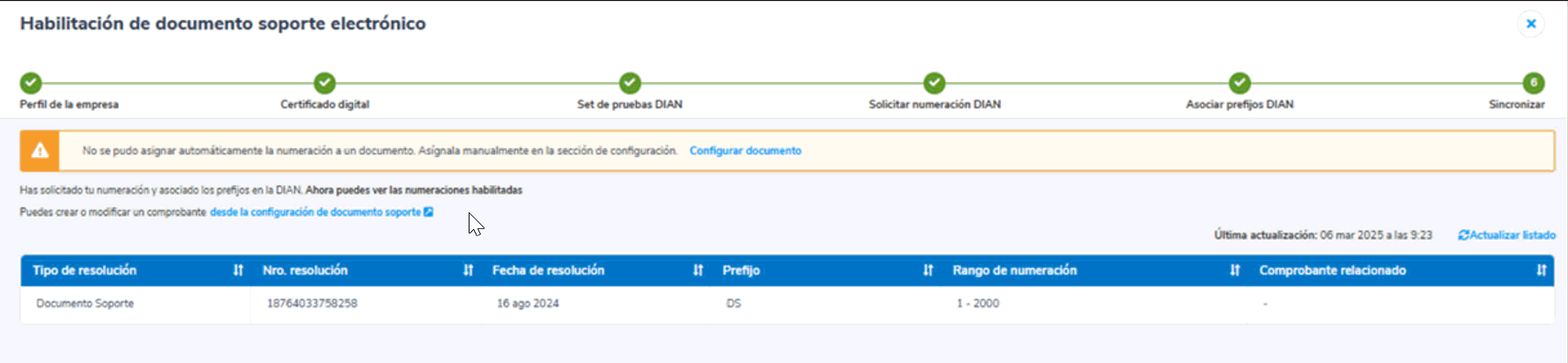Click Actualizar listado to refresh

click(1507, 235)
